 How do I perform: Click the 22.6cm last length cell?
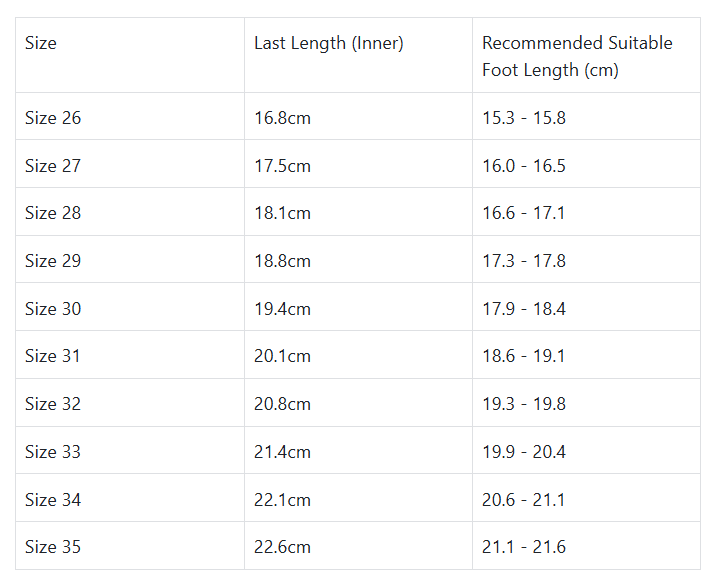point(282,547)
